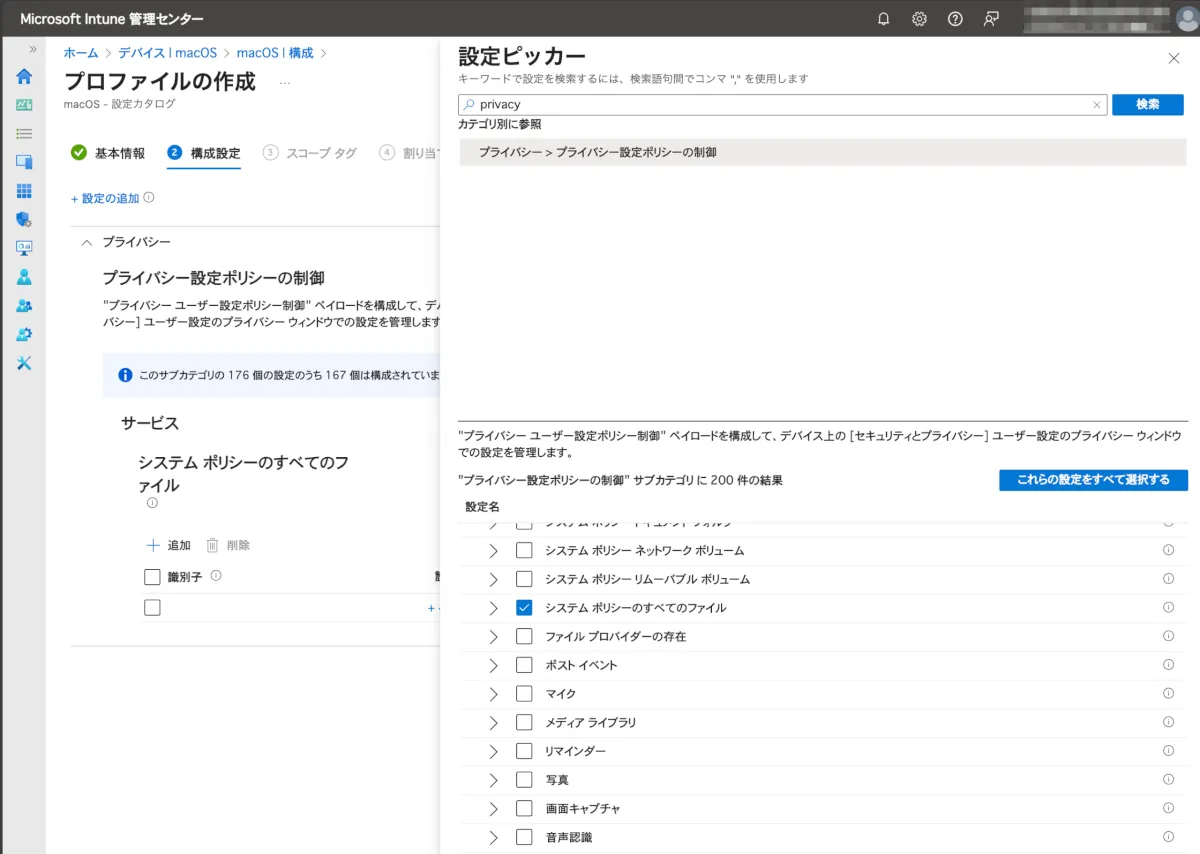Open Endpoint security shield icon
The height and width of the screenshot is (854, 1200).
tap(24, 219)
